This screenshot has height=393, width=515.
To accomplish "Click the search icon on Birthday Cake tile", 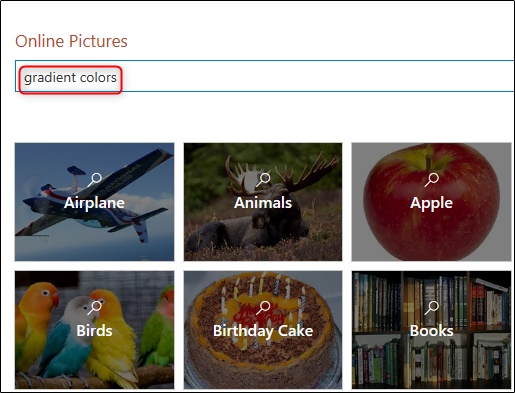I will coord(263,308).
